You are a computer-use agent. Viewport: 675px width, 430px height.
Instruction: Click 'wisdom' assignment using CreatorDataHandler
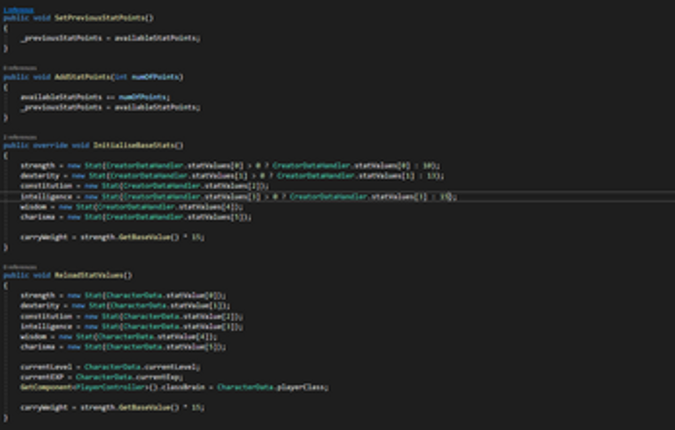pyautogui.click(x=132, y=207)
